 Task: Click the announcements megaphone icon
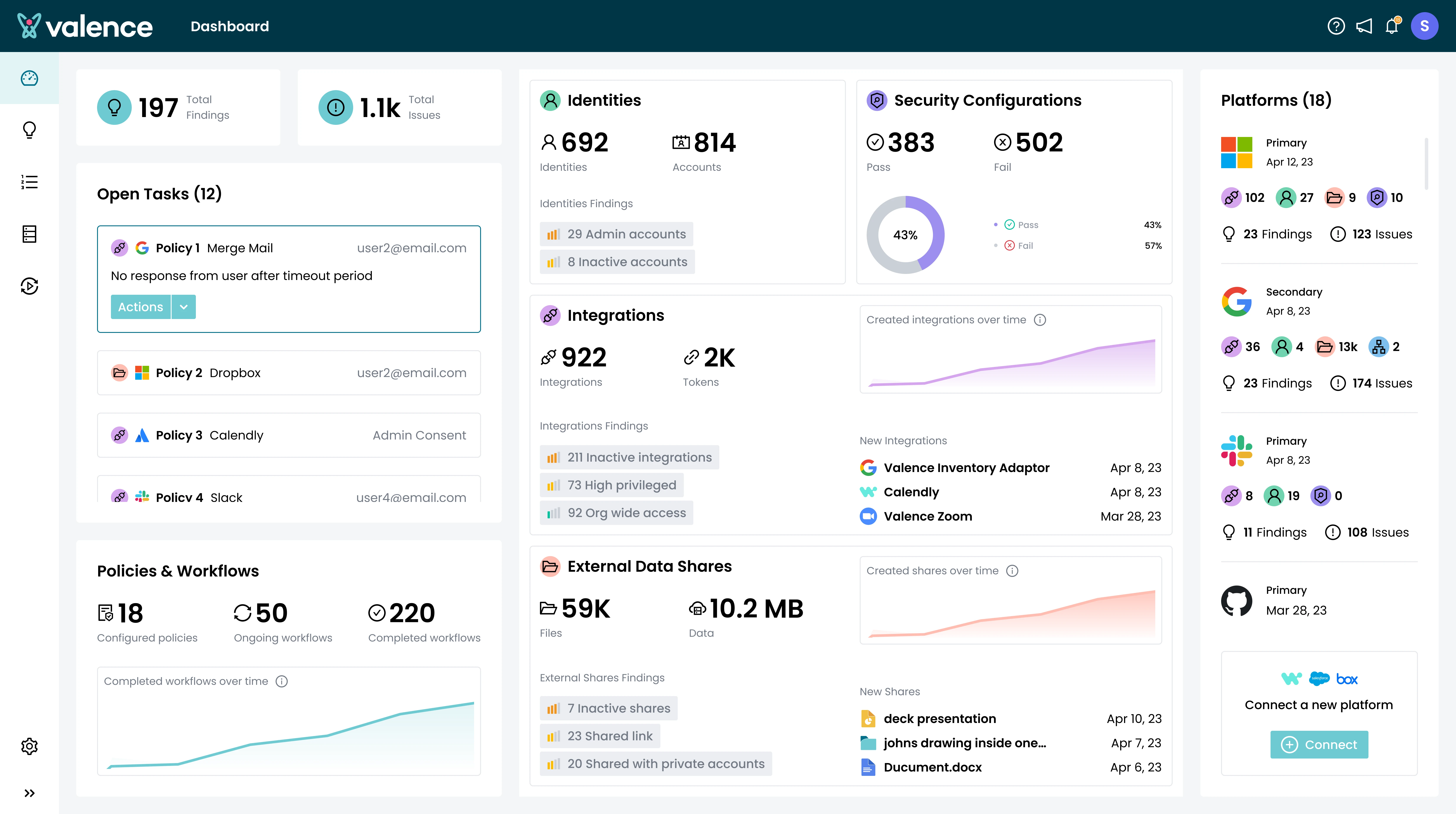point(1364,26)
